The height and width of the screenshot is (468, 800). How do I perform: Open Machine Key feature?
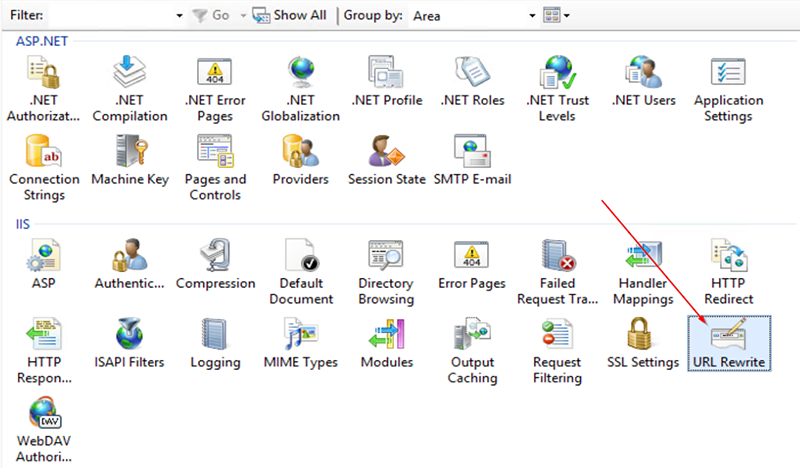(x=130, y=160)
